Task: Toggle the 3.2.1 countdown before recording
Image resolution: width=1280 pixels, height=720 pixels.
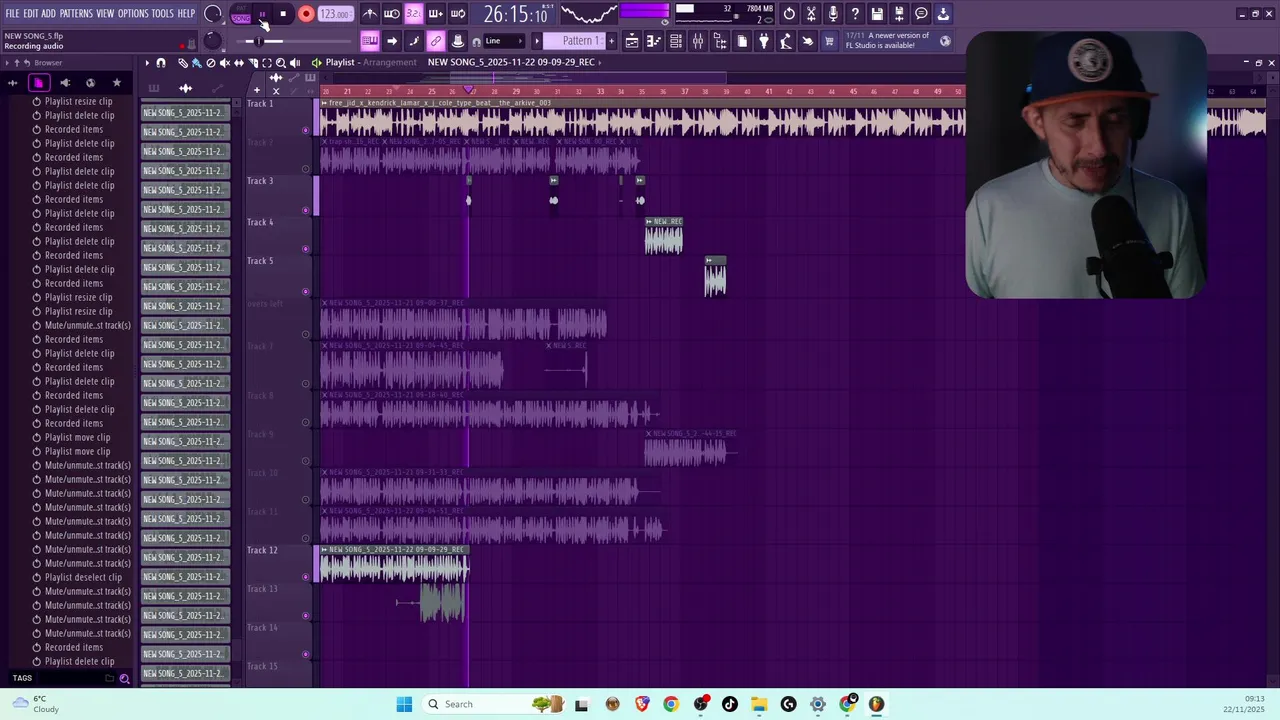Action: click(414, 14)
